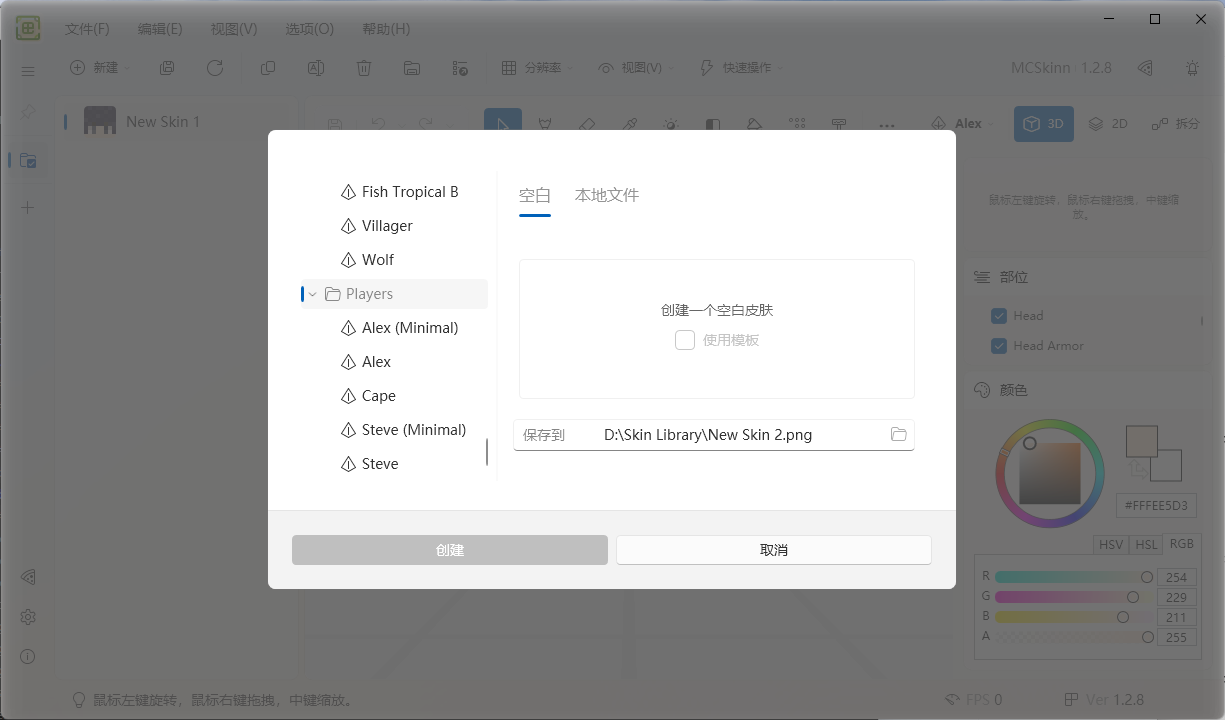Select the dodge/burn brightness tool

pyautogui.click(x=671, y=125)
